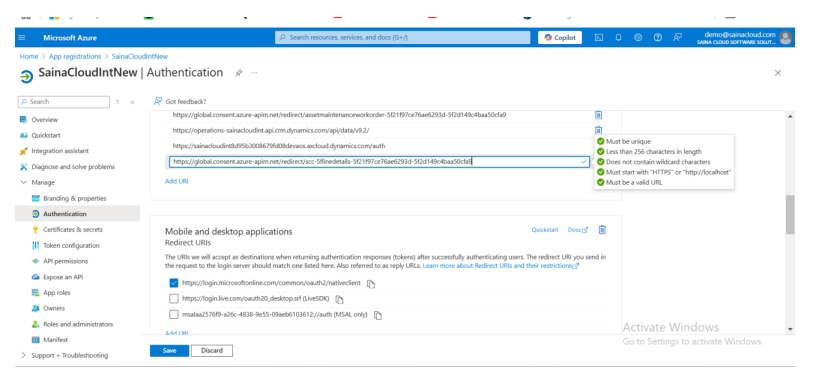Open the demo@sainacloud.com account avatar

coord(785,37)
